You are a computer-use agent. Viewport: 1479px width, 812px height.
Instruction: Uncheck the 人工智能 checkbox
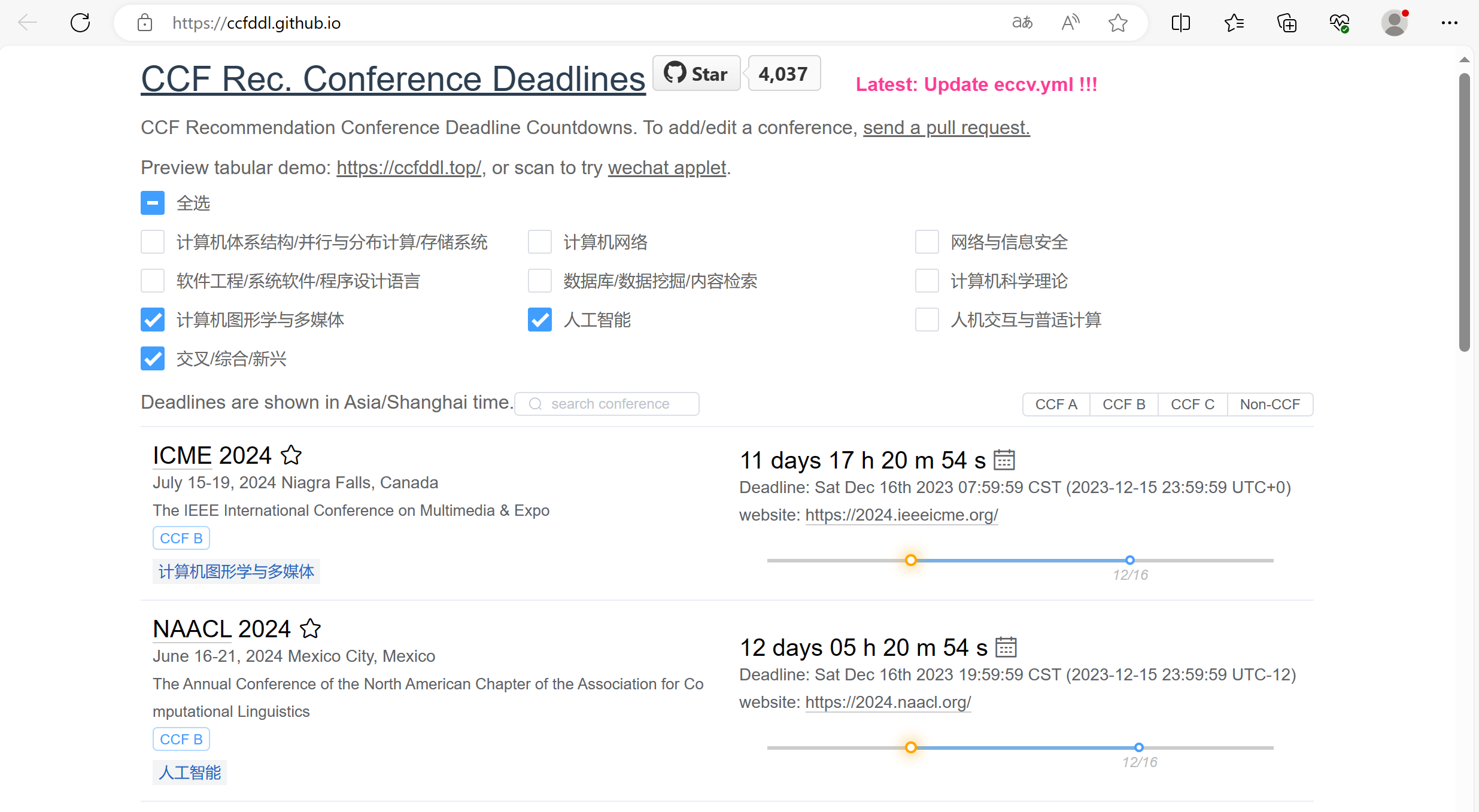(x=539, y=320)
